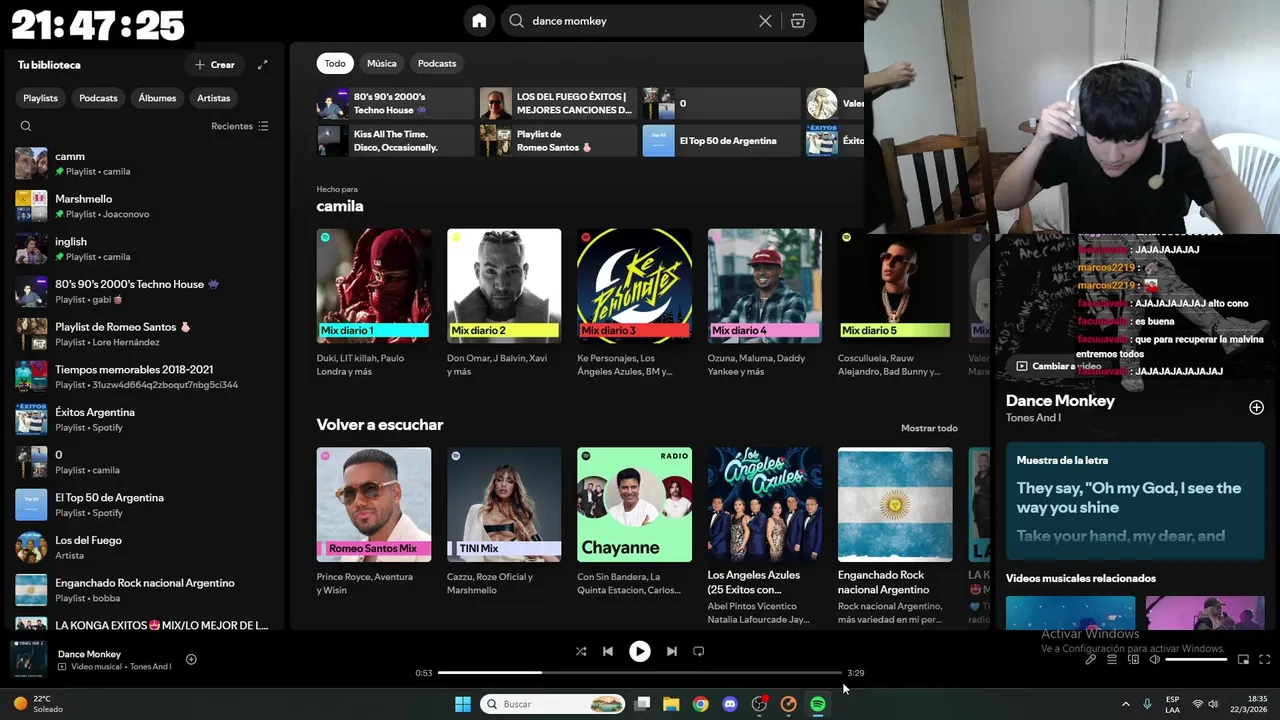This screenshot has height=720, width=1280.
Task: Open Discord from the taskbar
Action: pos(730,704)
